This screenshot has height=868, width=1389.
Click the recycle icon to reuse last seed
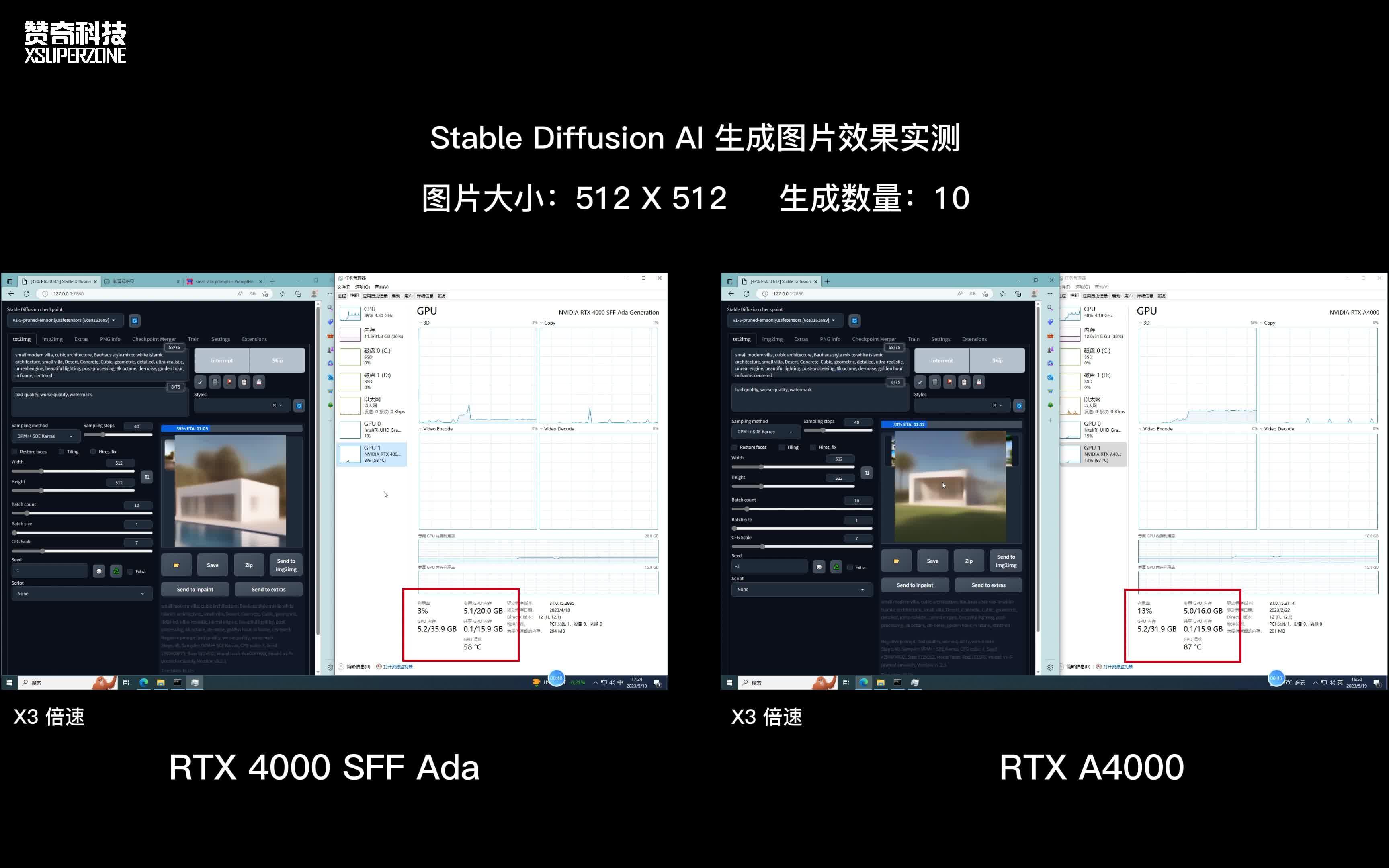tap(115, 571)
